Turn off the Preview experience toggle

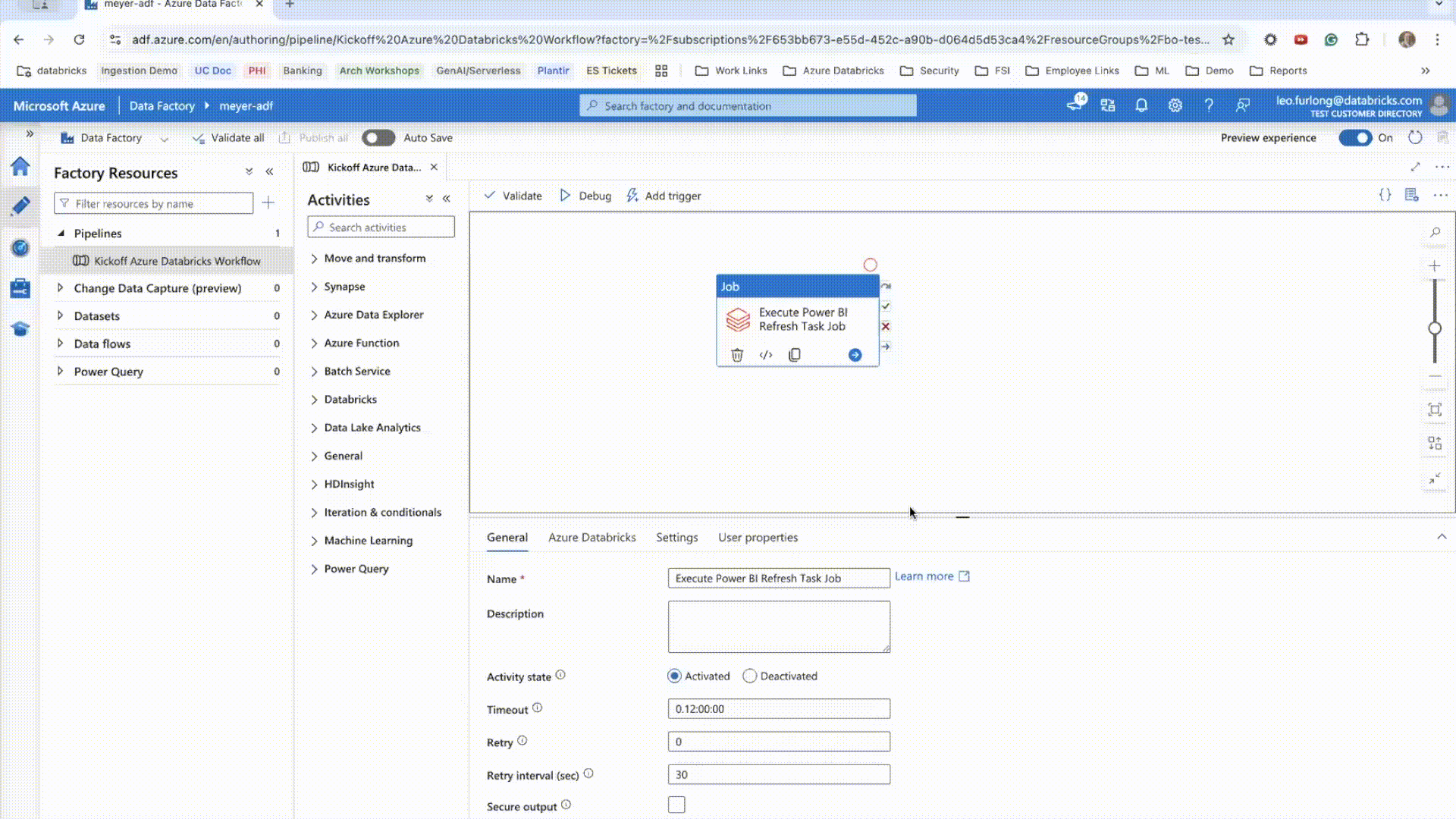(1354, 138)
